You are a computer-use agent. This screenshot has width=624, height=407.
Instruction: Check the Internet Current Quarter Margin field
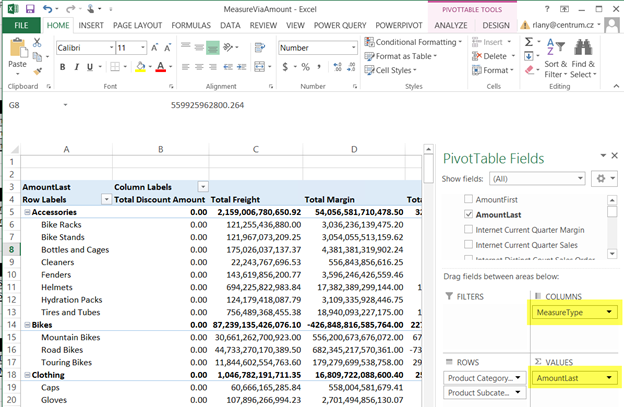coord(470,230)
